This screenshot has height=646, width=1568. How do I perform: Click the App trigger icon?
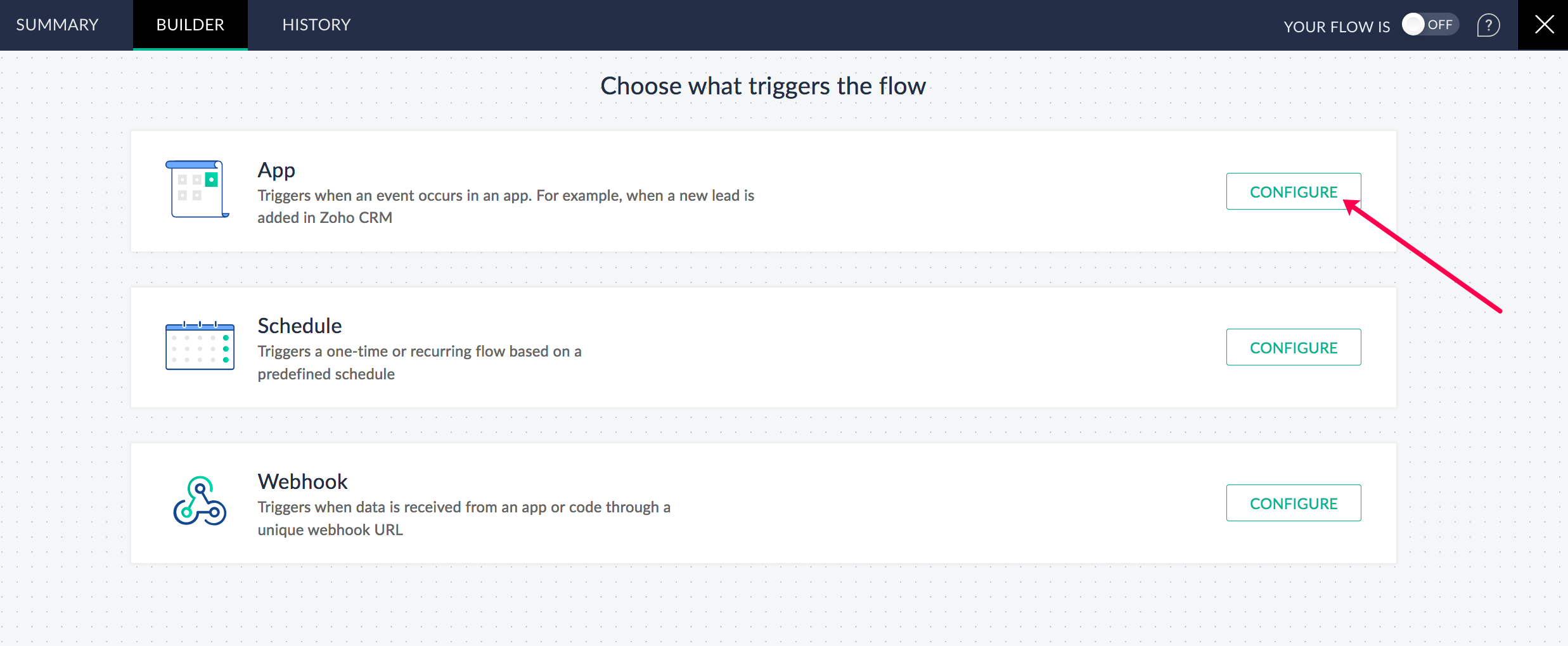pyautogui.click(x=197, y=189)
